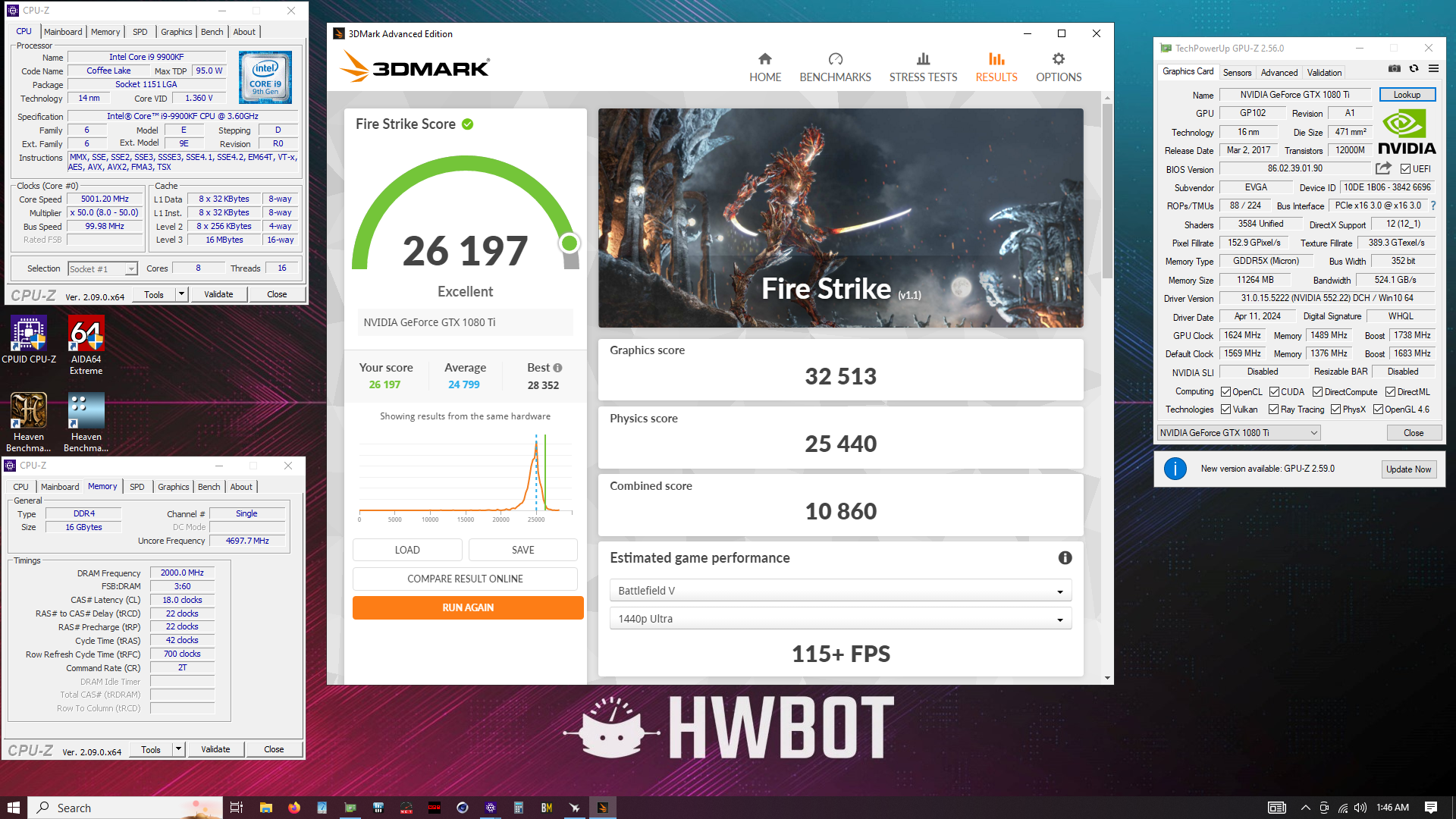Click the Fire Strike score gauge indicator knob
This screenshot has height=819, width=1456.
click(x=569, y=243)
